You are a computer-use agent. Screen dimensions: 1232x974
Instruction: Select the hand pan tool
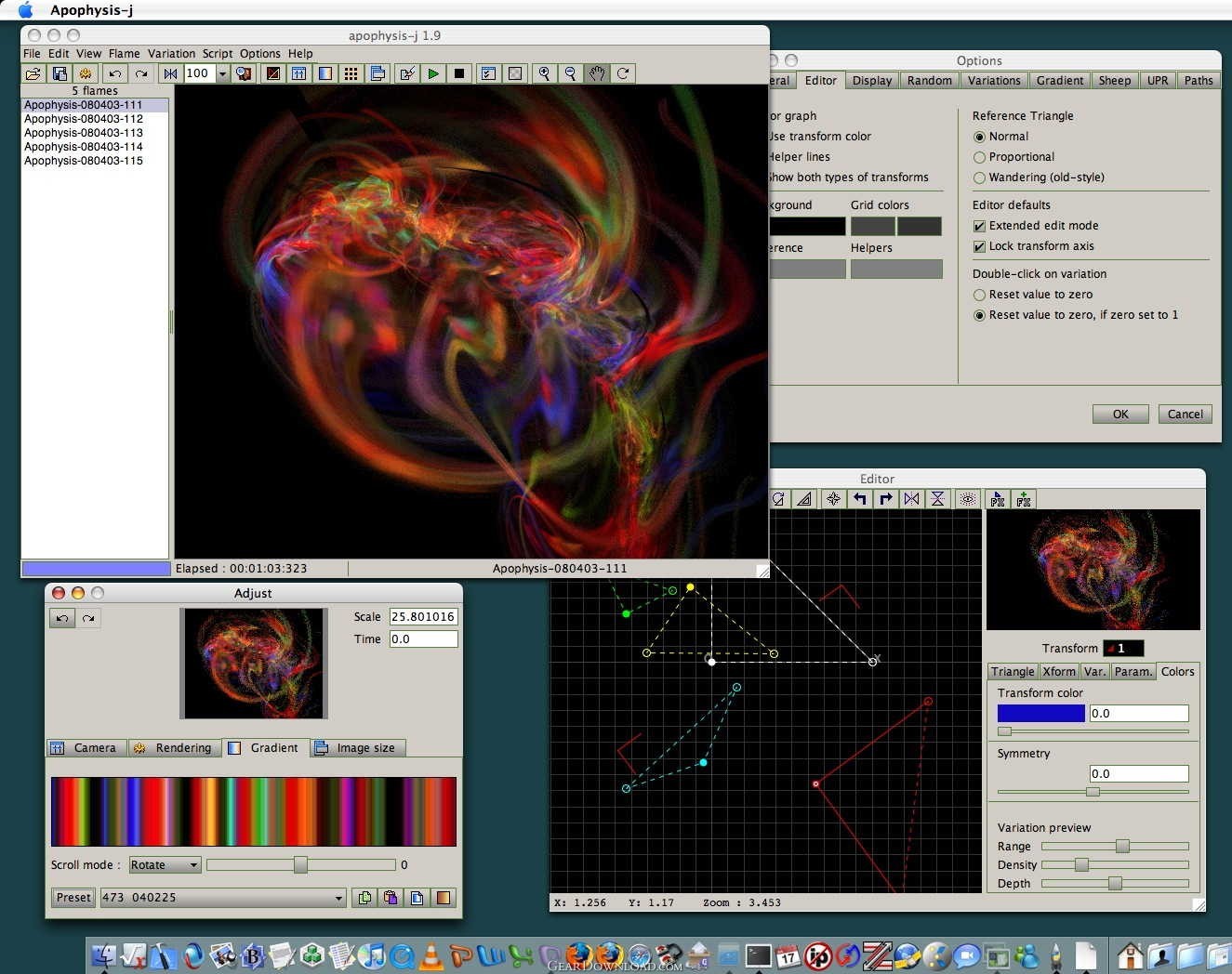pos(597,73)
